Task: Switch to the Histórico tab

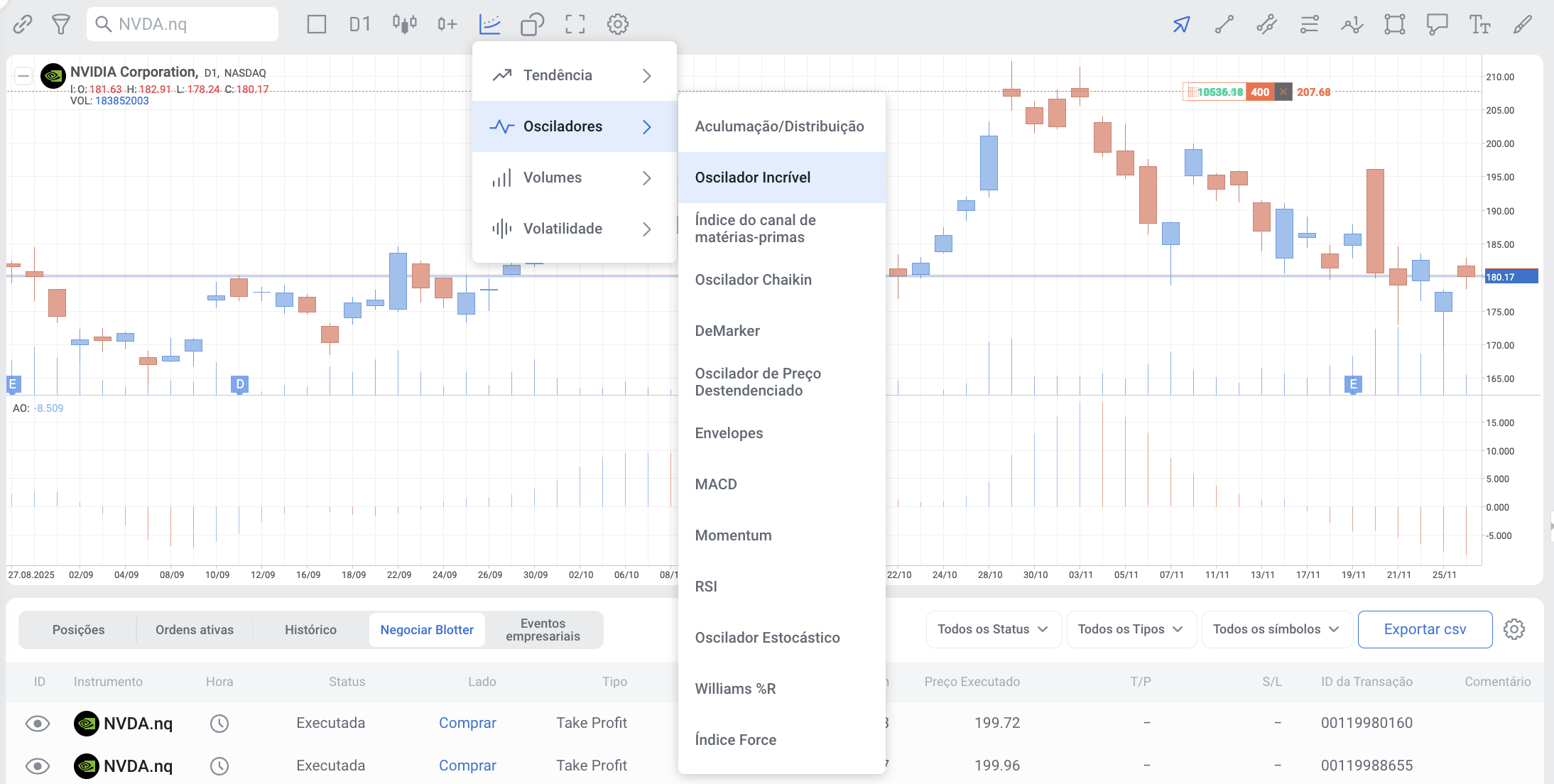Action: [310, 630]
